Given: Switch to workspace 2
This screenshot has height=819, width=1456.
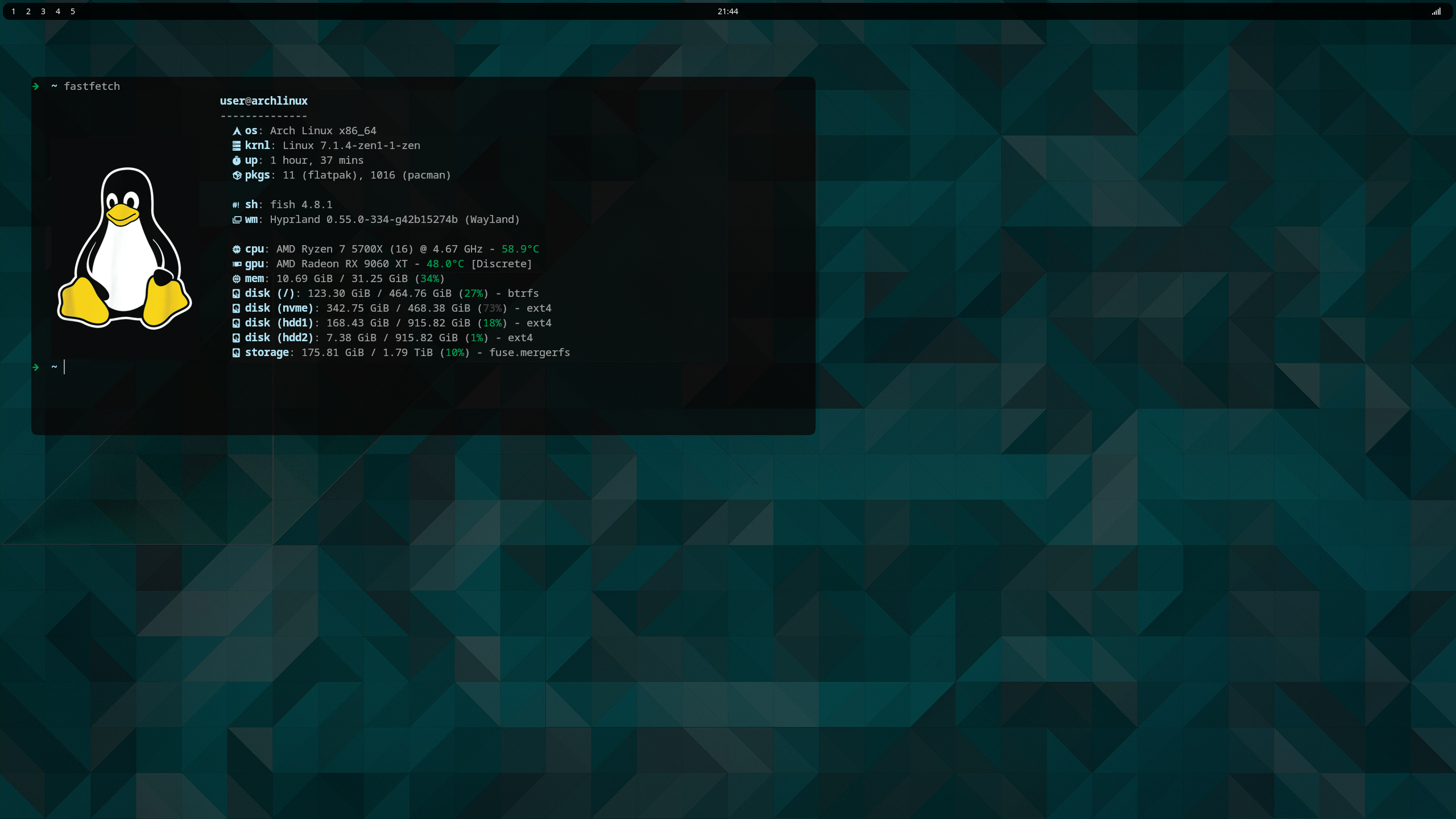Looking at the screenshot, I should pyautogui.click(x=28, y=11).
